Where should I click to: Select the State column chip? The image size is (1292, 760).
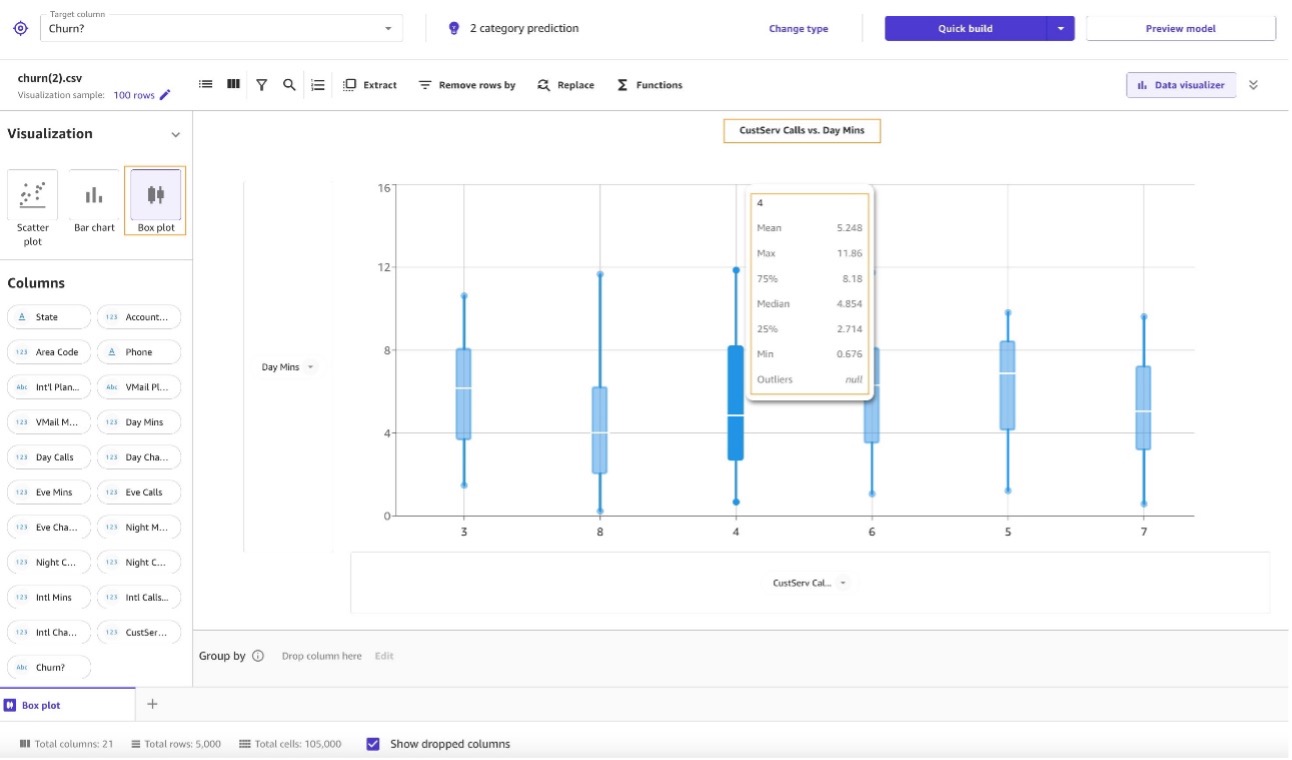(49, 317)
